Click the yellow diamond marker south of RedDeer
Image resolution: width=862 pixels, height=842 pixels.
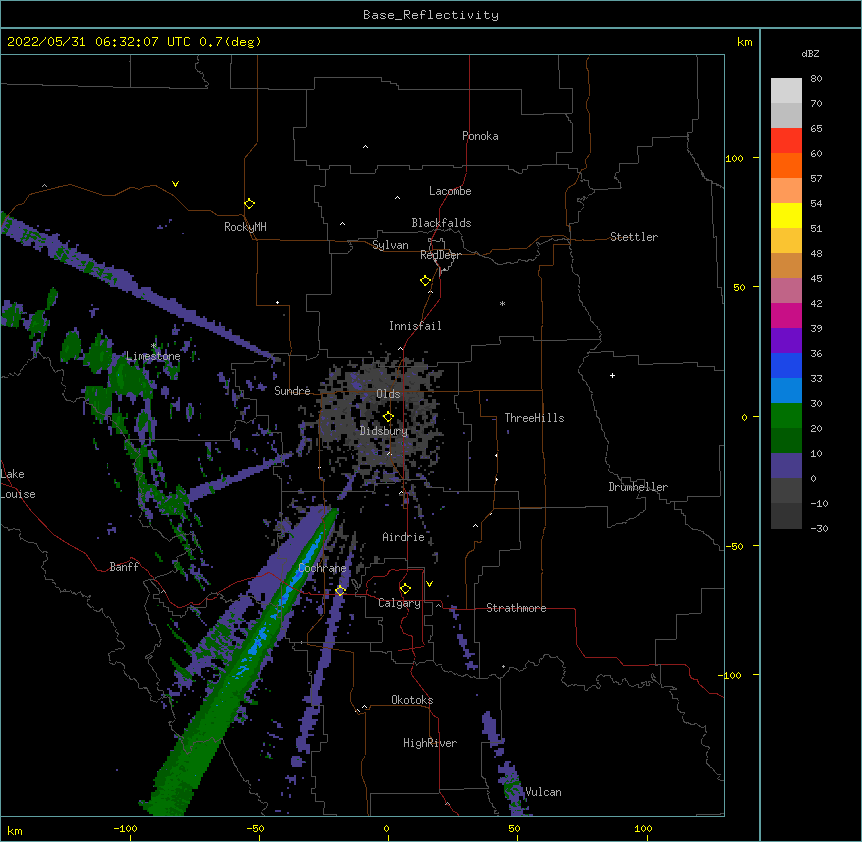[426, 281]
